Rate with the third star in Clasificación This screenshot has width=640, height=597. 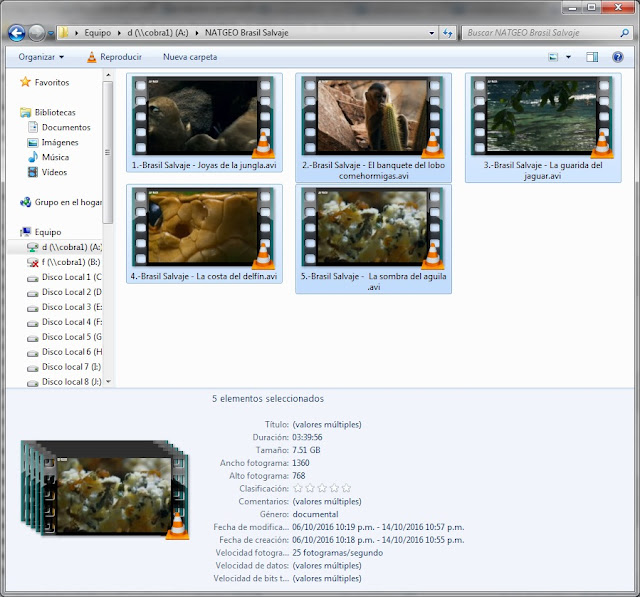coord(322,488)
